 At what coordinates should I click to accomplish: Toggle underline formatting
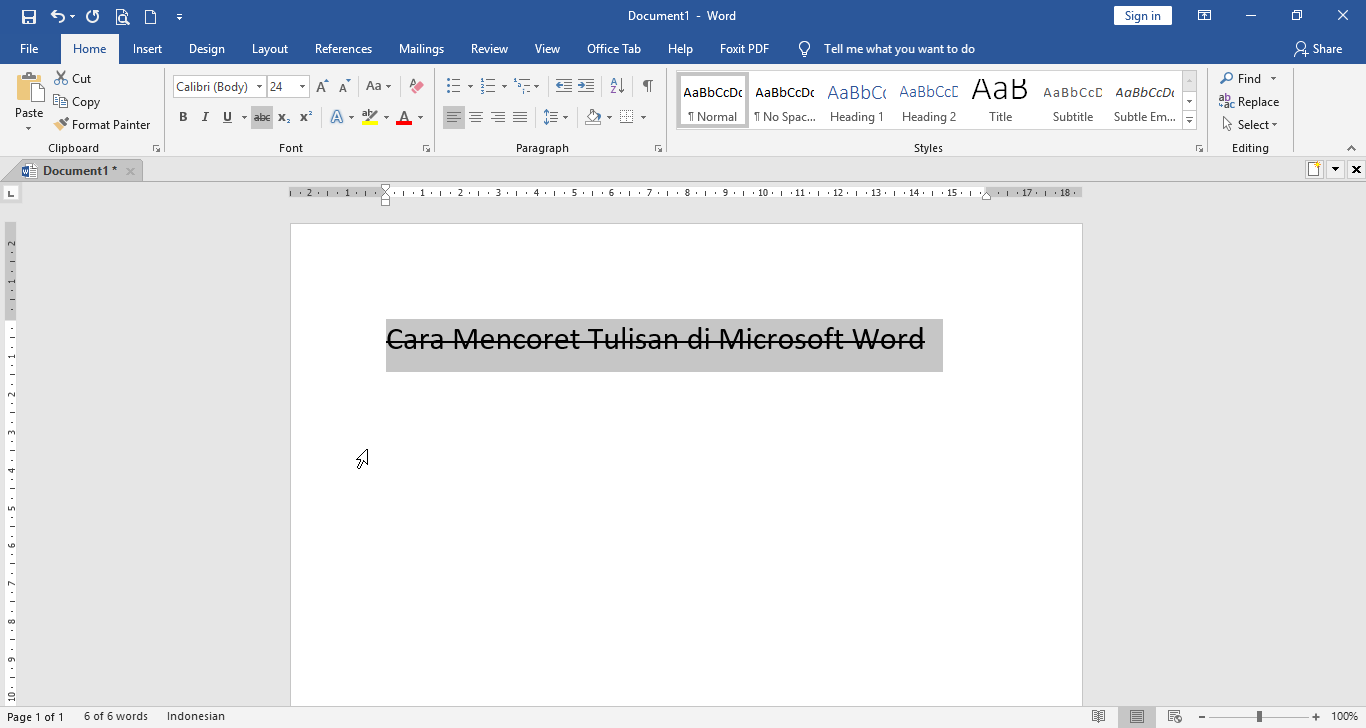pos(227,117)
